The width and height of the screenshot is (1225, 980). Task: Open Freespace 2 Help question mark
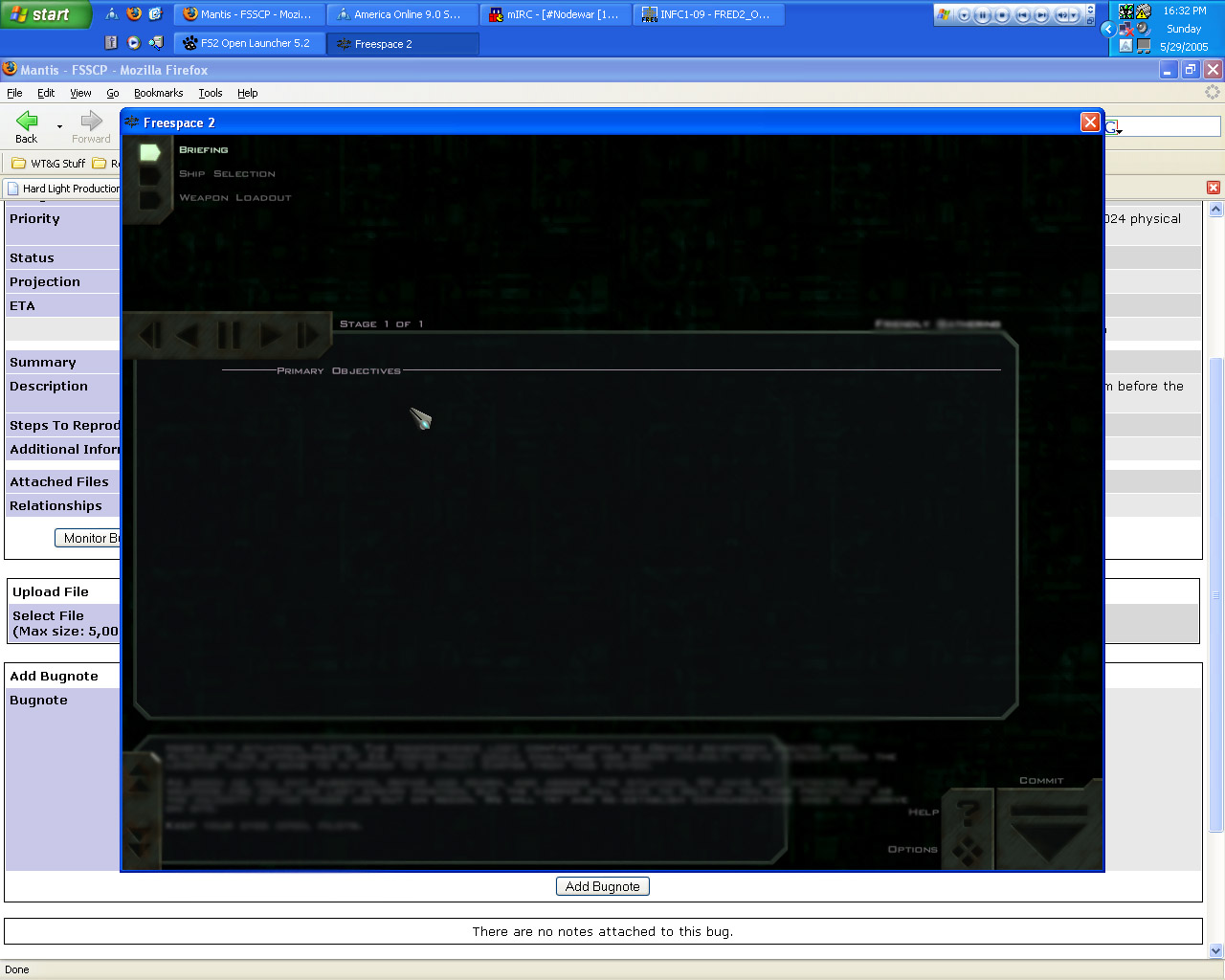968,813
